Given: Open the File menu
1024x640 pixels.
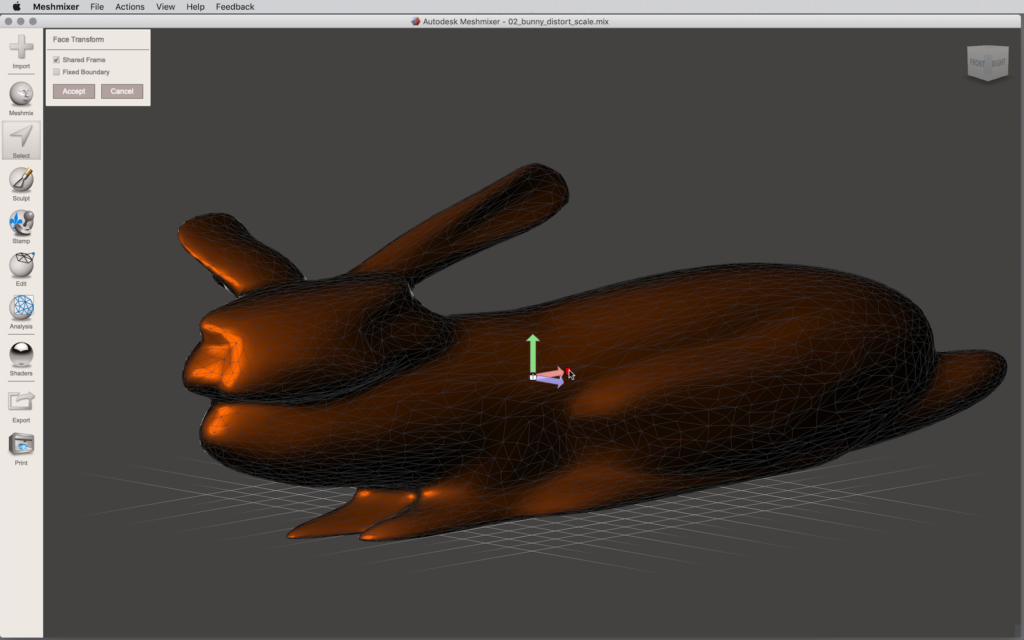Looking at the screenshot, I should click(x=97, y=7).
